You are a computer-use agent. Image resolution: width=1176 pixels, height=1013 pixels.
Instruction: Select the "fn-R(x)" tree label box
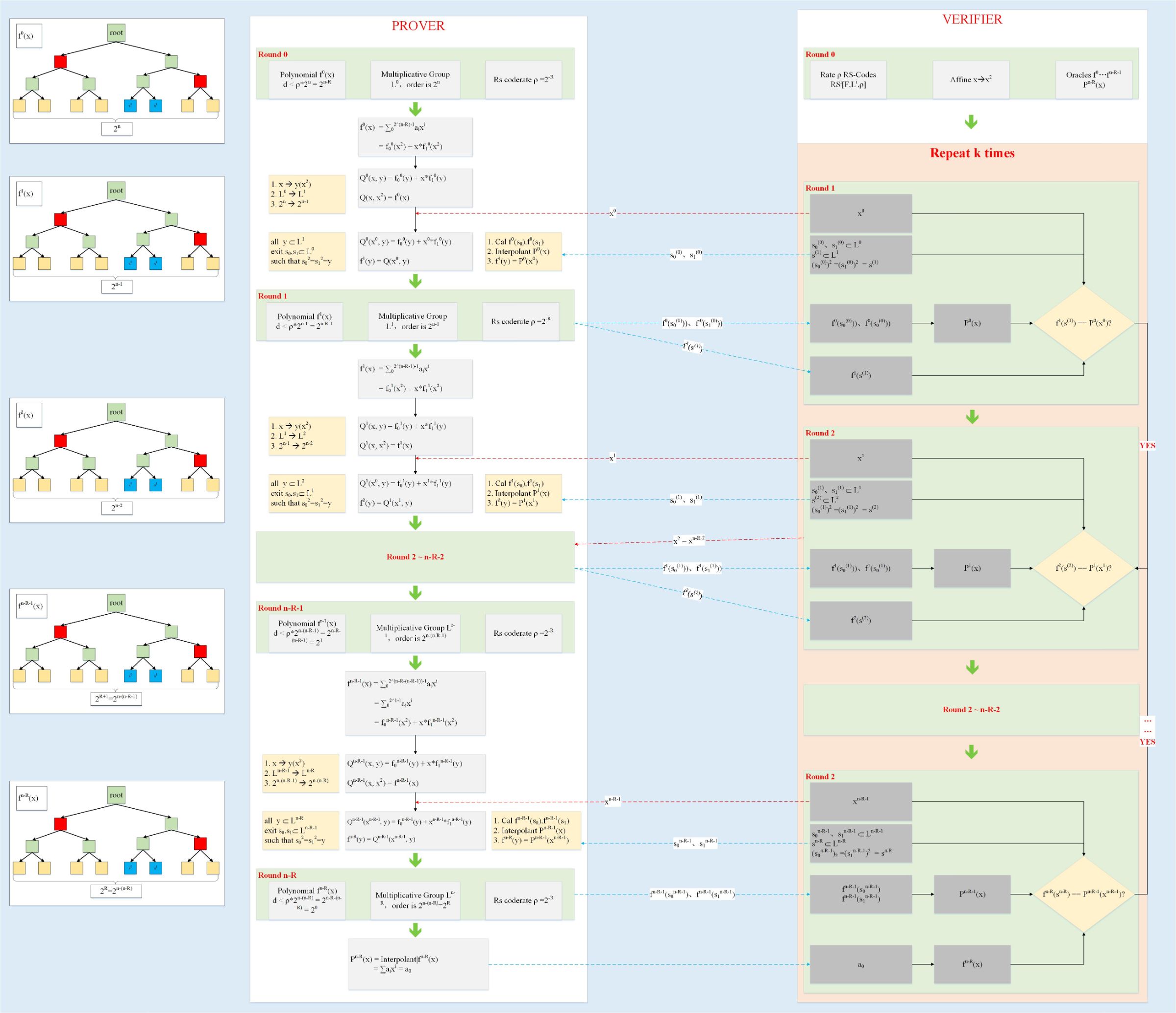(31, 798)
